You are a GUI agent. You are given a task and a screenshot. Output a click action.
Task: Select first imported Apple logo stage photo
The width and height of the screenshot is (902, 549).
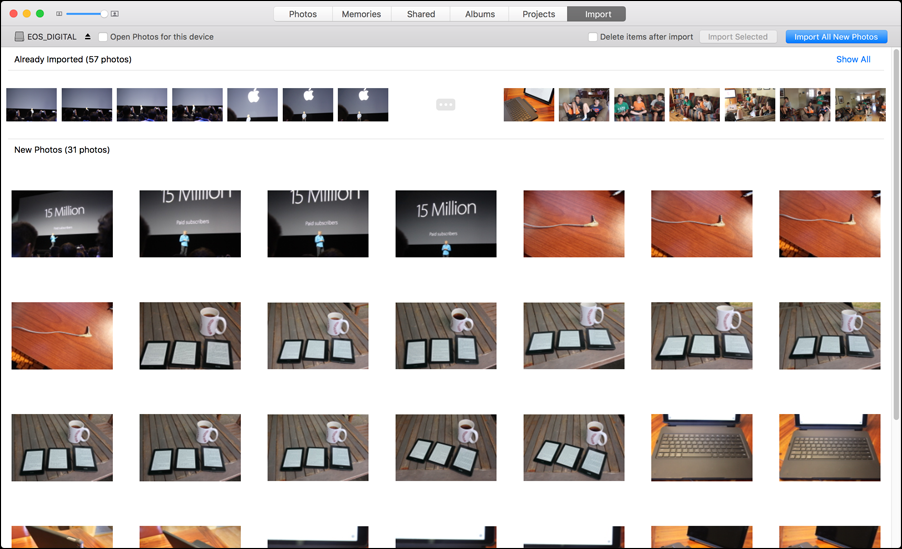pos(253,105)
